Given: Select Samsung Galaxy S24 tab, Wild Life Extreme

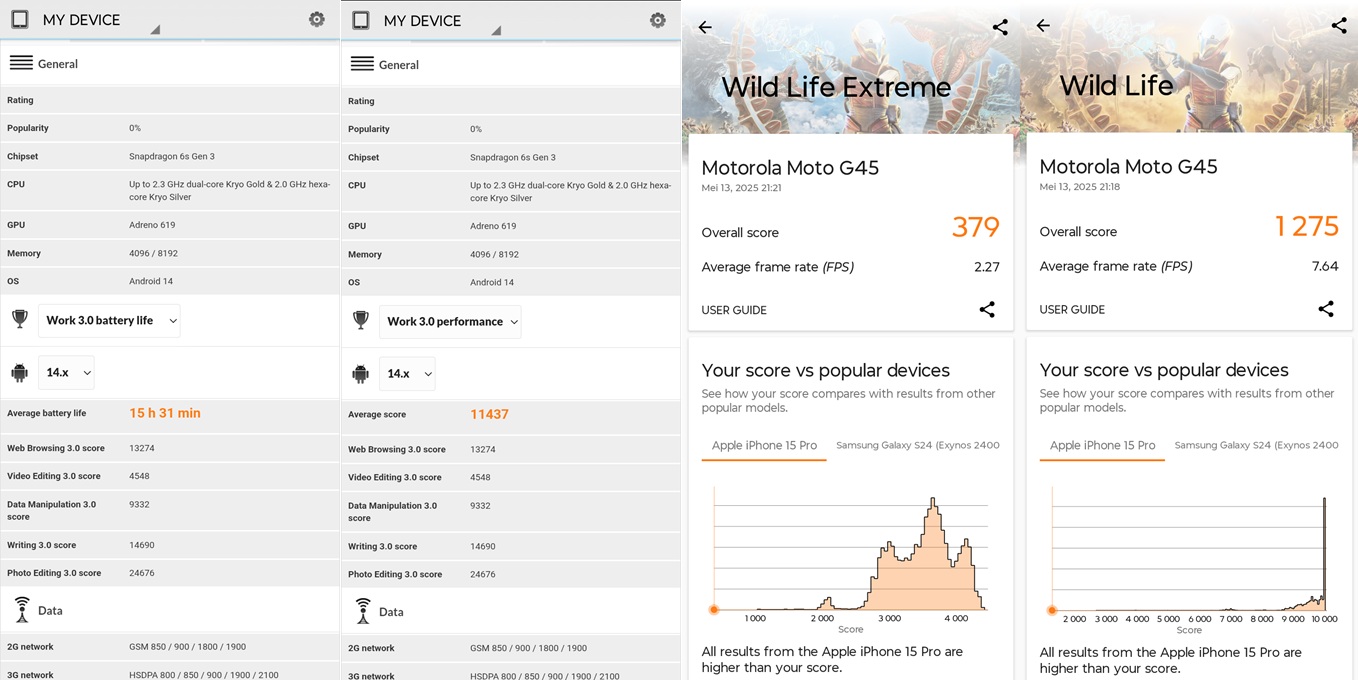Looking at the screenshot, I should tap(917, 445).
